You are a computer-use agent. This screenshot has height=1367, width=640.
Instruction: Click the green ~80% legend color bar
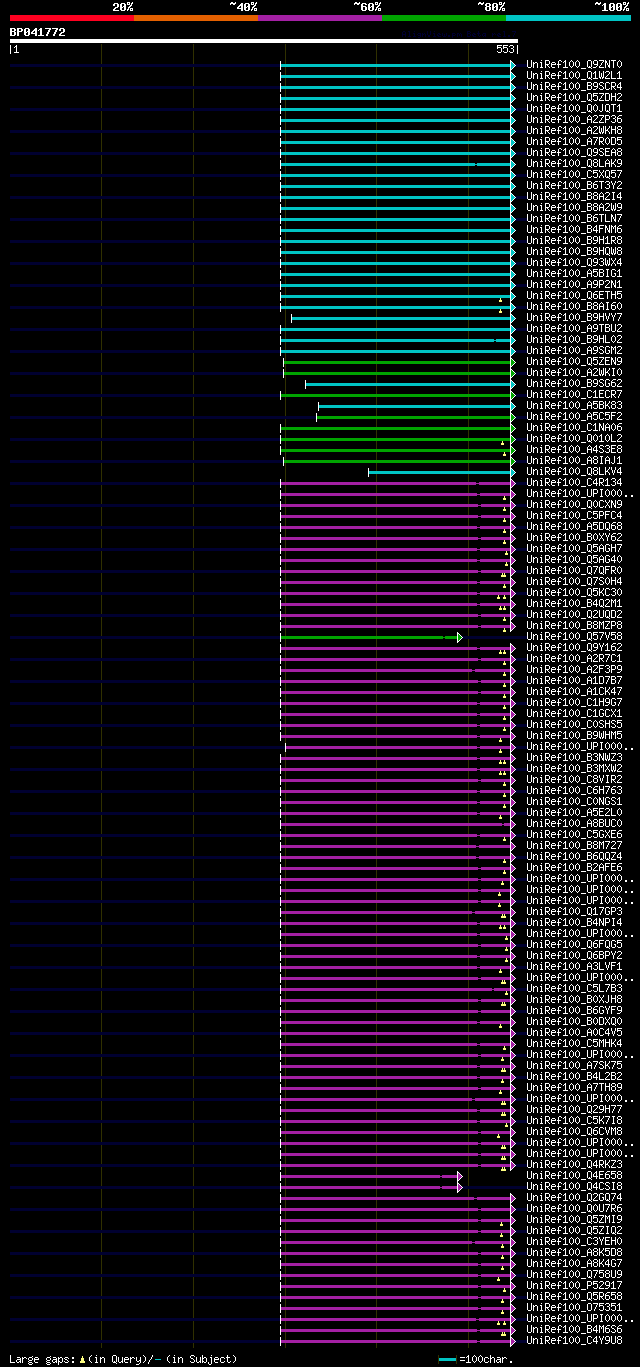coord(444,18)
